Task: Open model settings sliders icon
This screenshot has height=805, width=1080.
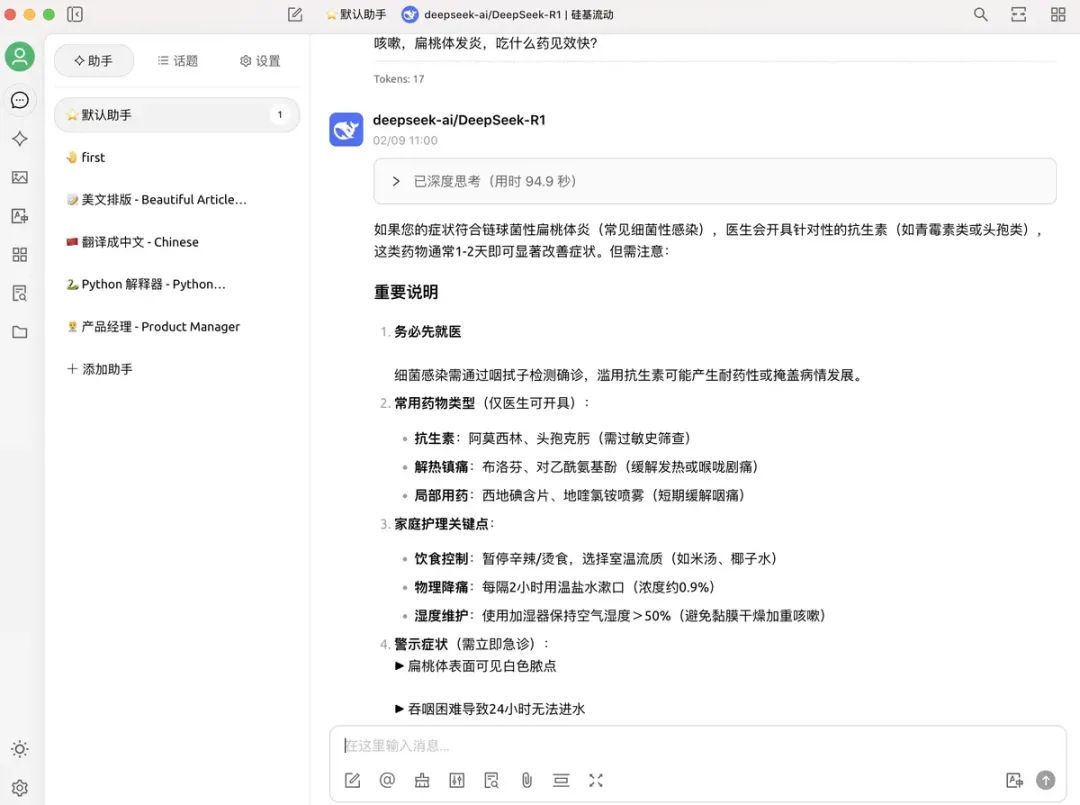Action: (456, 780)
